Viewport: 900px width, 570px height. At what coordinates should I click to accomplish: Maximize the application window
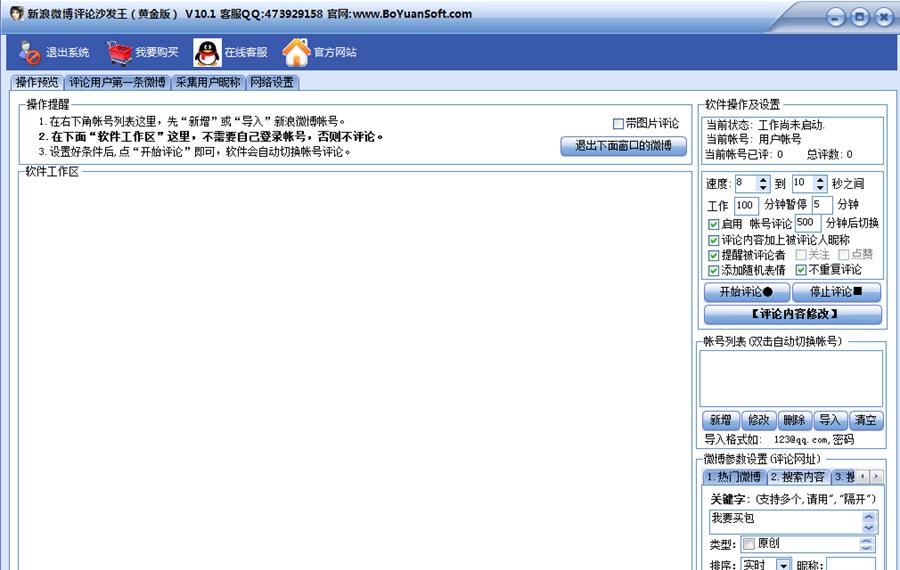point(859,18)
